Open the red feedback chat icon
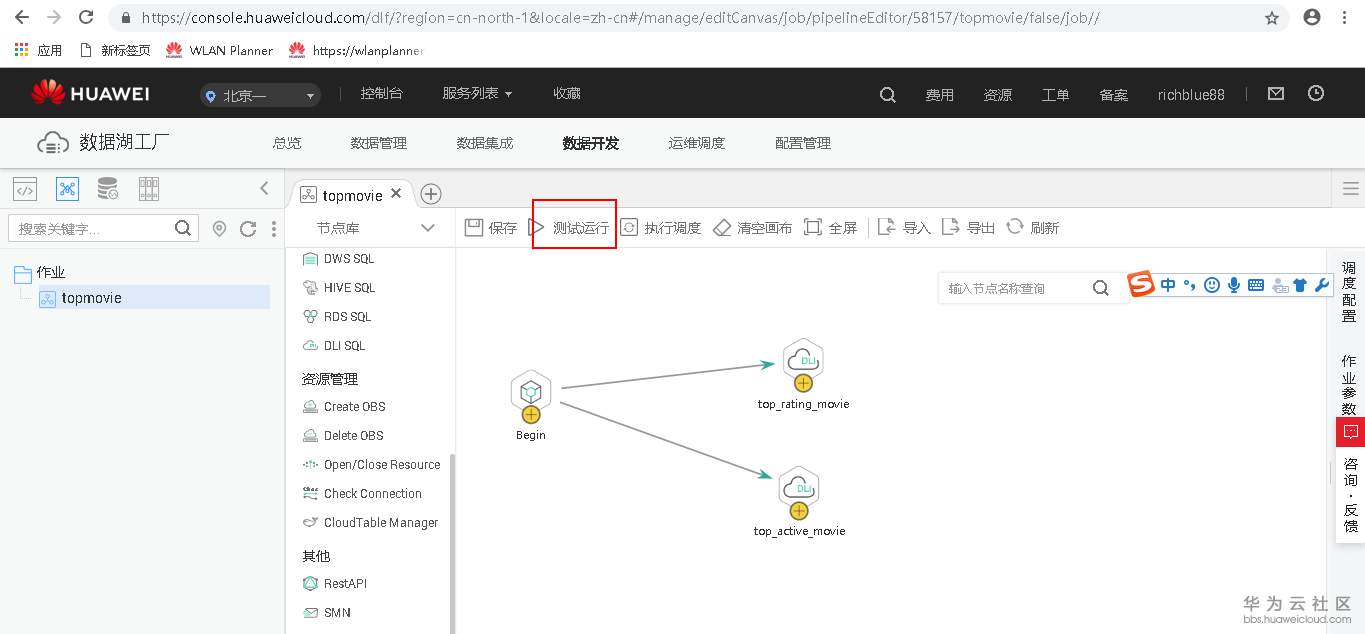The height and width of the screenshot is (634, 1365). pyautogui.click(x=1350, y=432)
